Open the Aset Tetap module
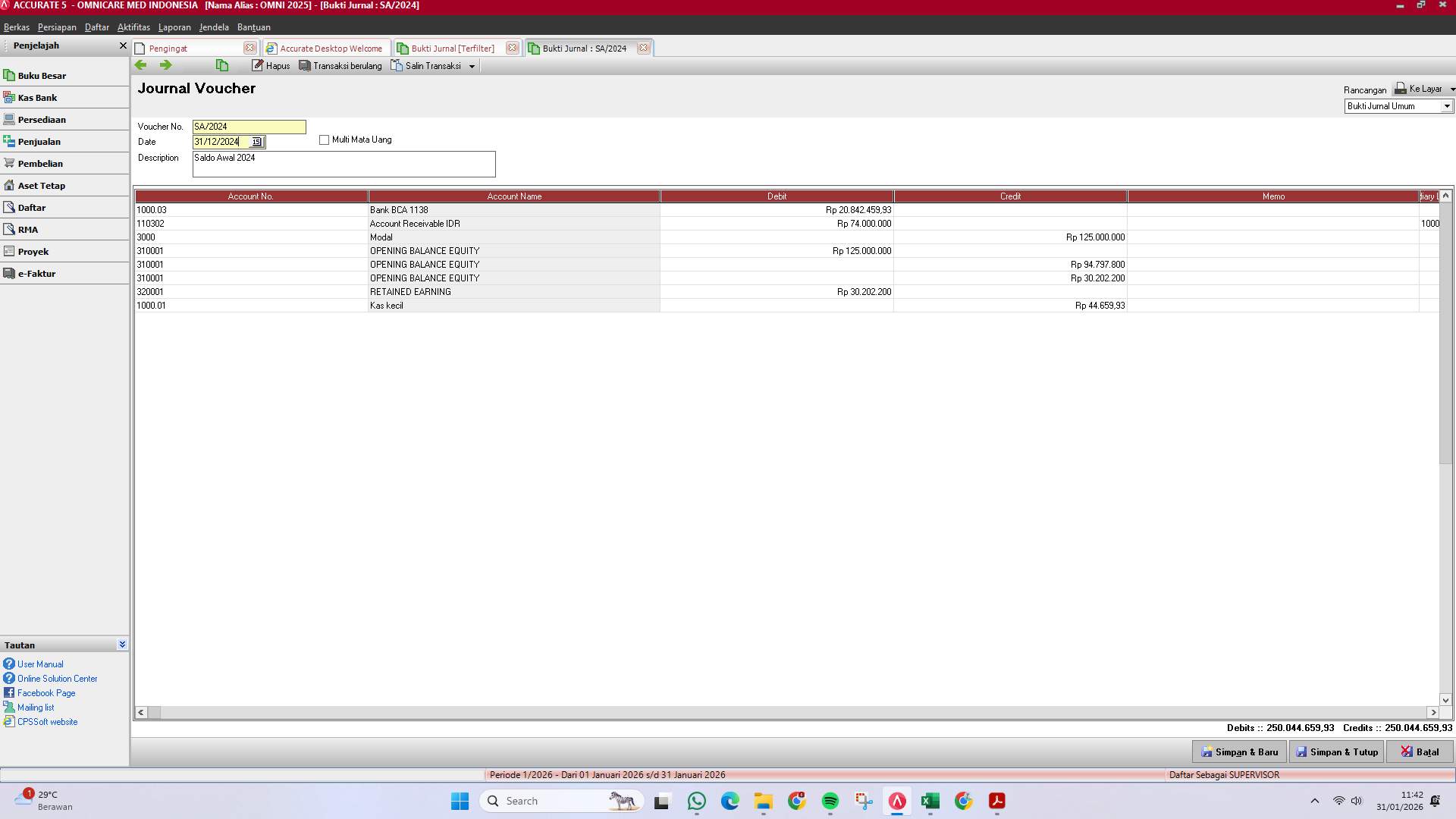This screenshot has width=1456, height=819. 41,185
